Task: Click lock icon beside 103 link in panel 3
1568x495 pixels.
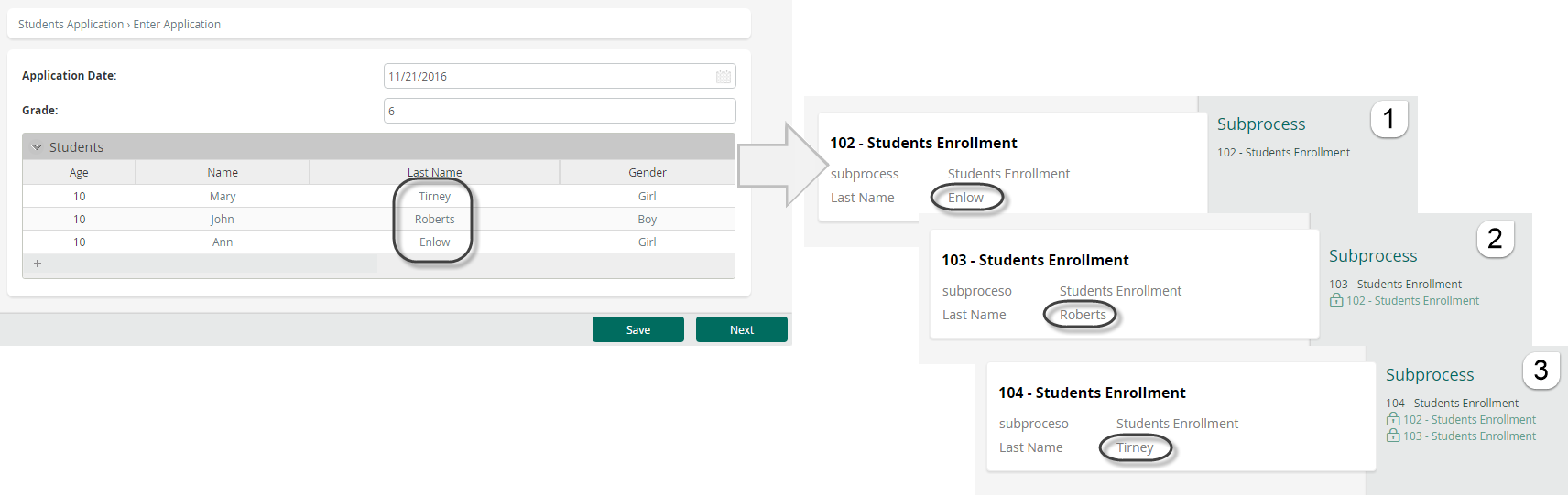Action: click(x=1393, y=436)
